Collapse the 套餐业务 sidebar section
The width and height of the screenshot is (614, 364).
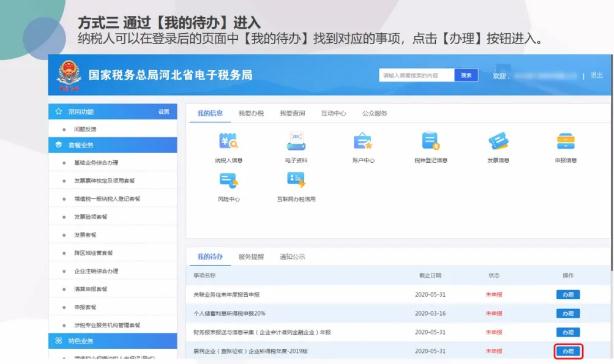pos(113,145)
